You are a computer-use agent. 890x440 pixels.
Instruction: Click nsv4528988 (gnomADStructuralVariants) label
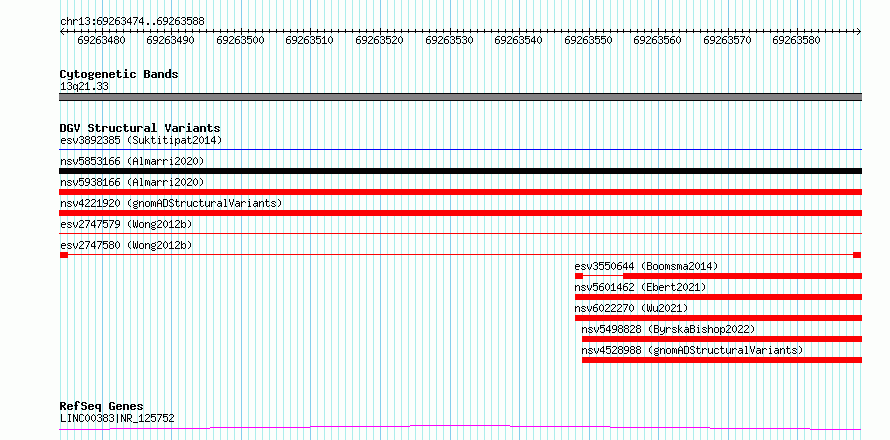pyautogui.click(x=692, y=350)
